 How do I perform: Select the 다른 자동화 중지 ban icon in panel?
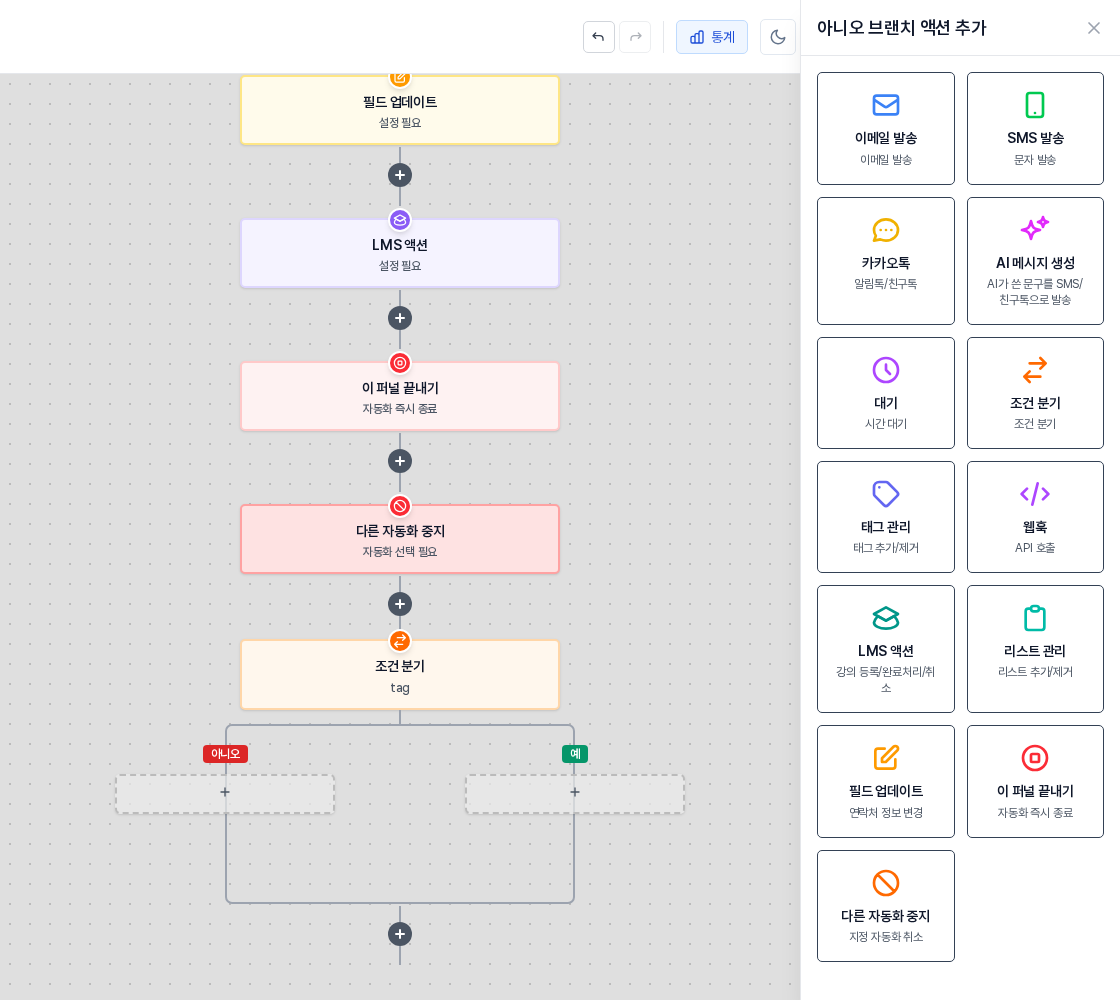[x=886, y=883]
